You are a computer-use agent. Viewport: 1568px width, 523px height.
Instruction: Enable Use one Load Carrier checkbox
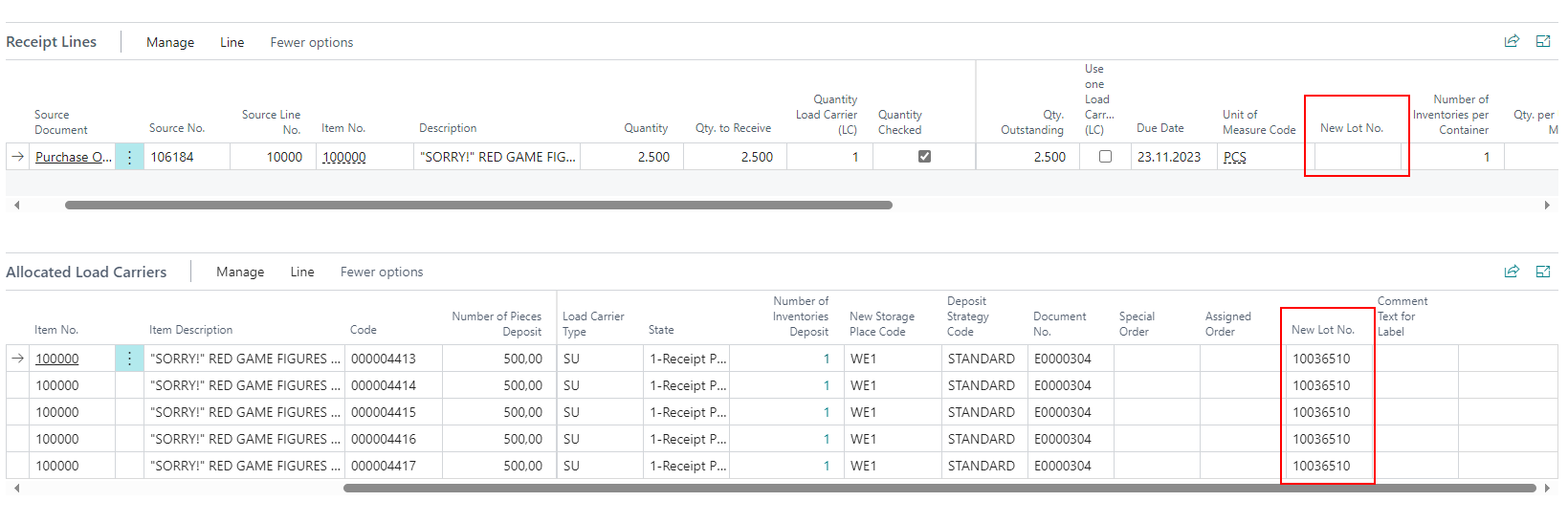[x=1105, y=157]
